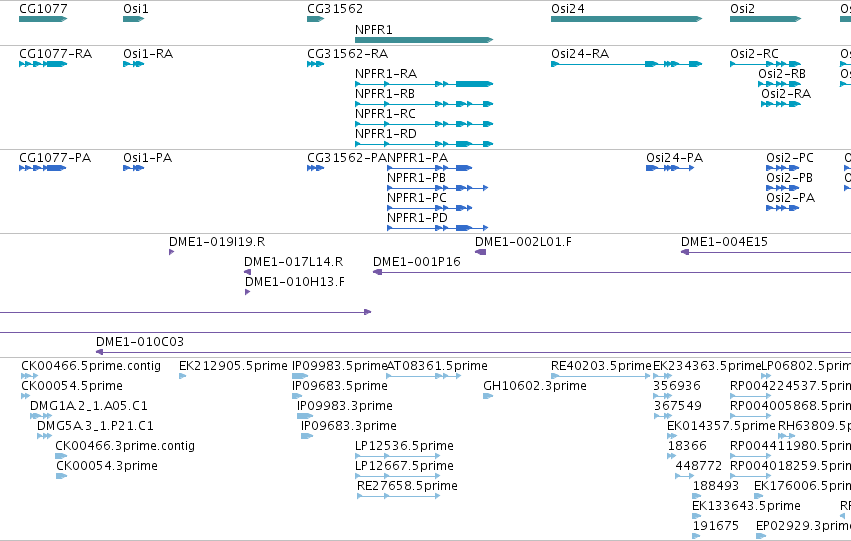Select the Osi24-PA protein glyph

(x=670, y=168)
